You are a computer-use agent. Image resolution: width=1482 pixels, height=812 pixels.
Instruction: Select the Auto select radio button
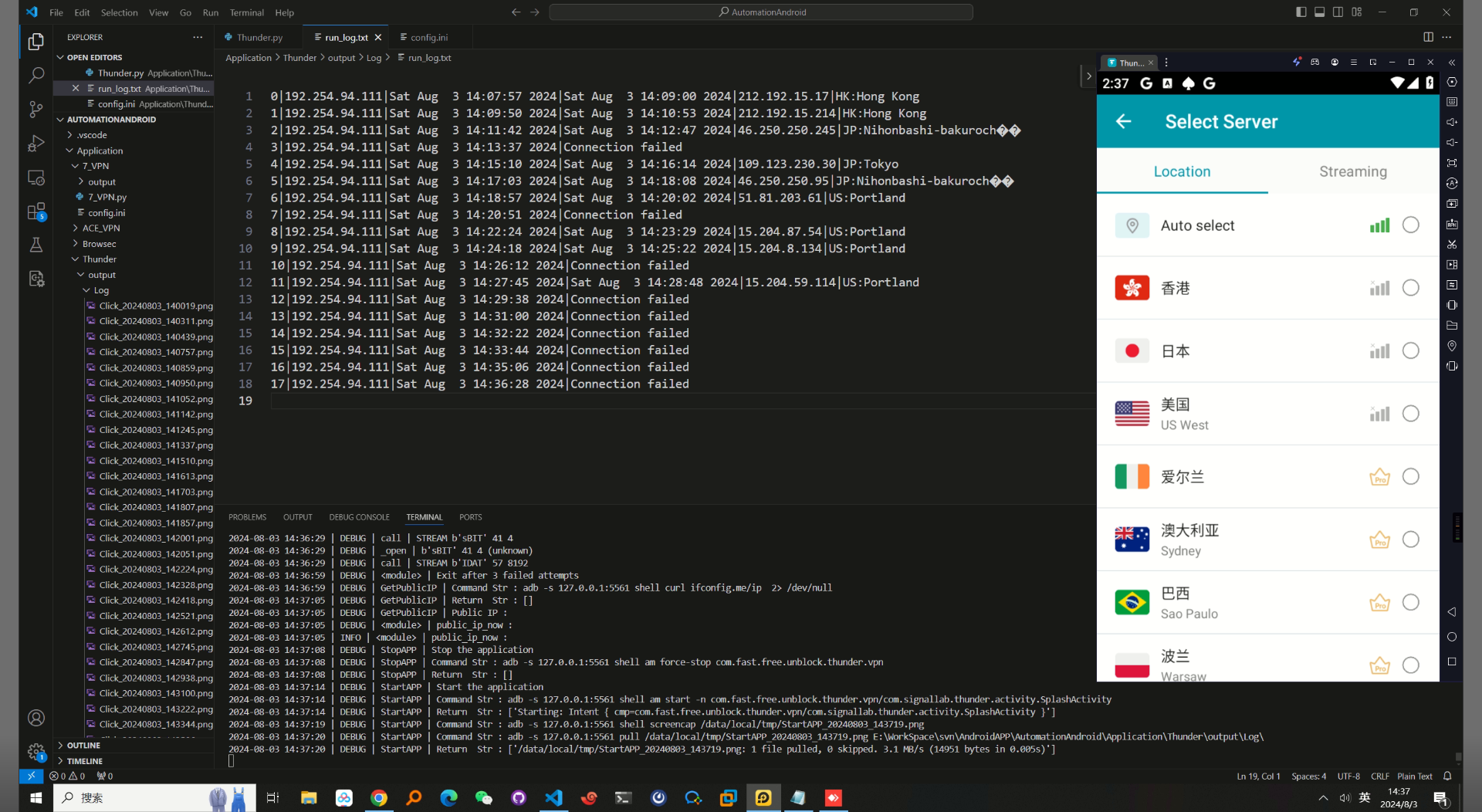point(1410,225)
